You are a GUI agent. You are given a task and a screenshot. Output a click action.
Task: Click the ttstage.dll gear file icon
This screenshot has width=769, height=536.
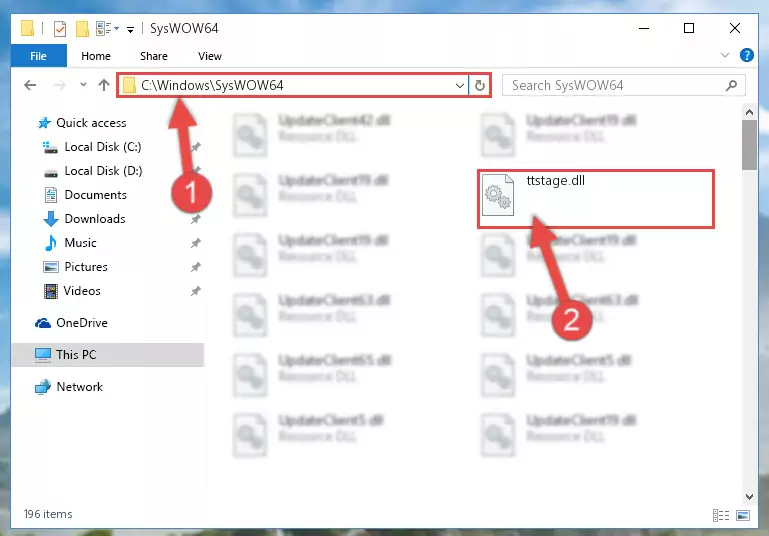tap(498, 195)
